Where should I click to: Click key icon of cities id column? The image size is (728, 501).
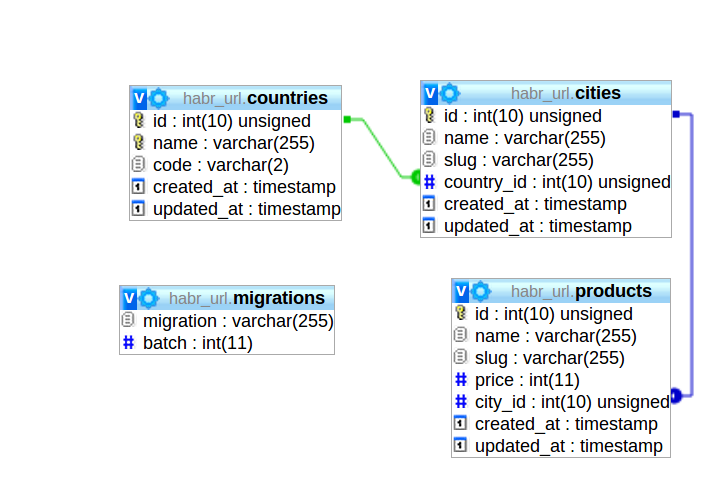429,115
